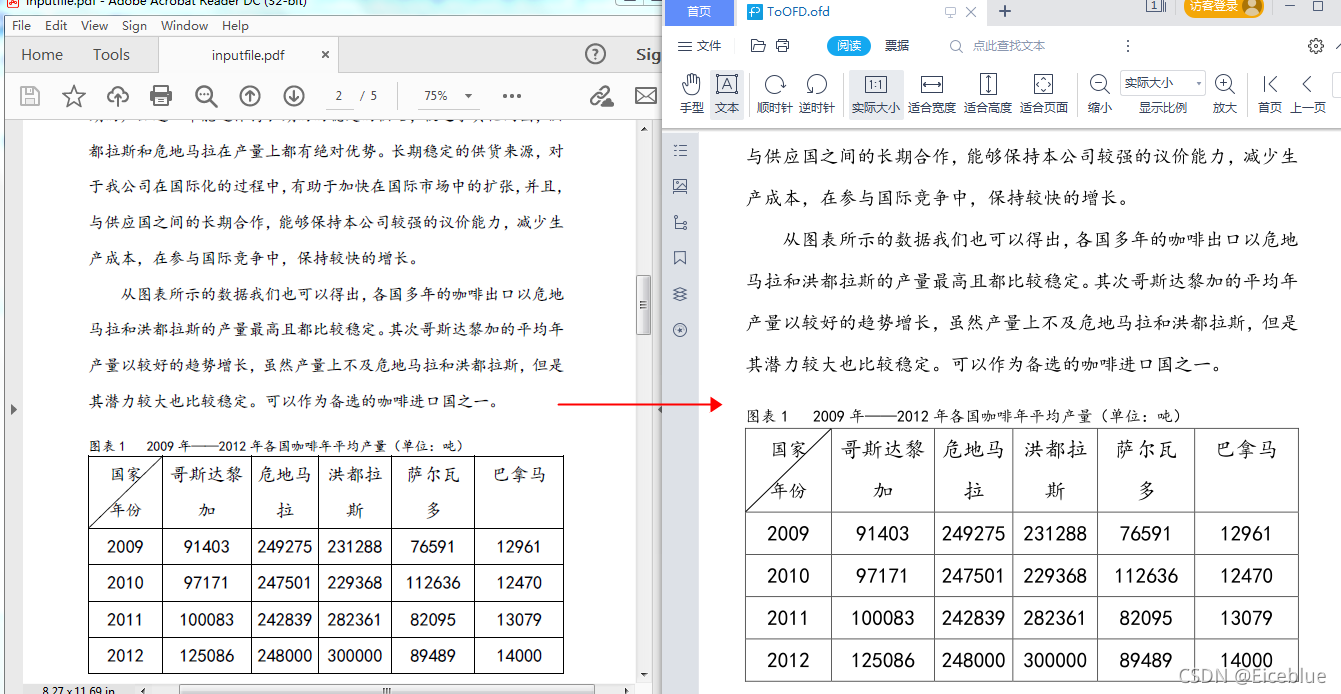Open the Sign menu in Acrobat
Screen dimensions: 1341x694
[x=134, y=26]
